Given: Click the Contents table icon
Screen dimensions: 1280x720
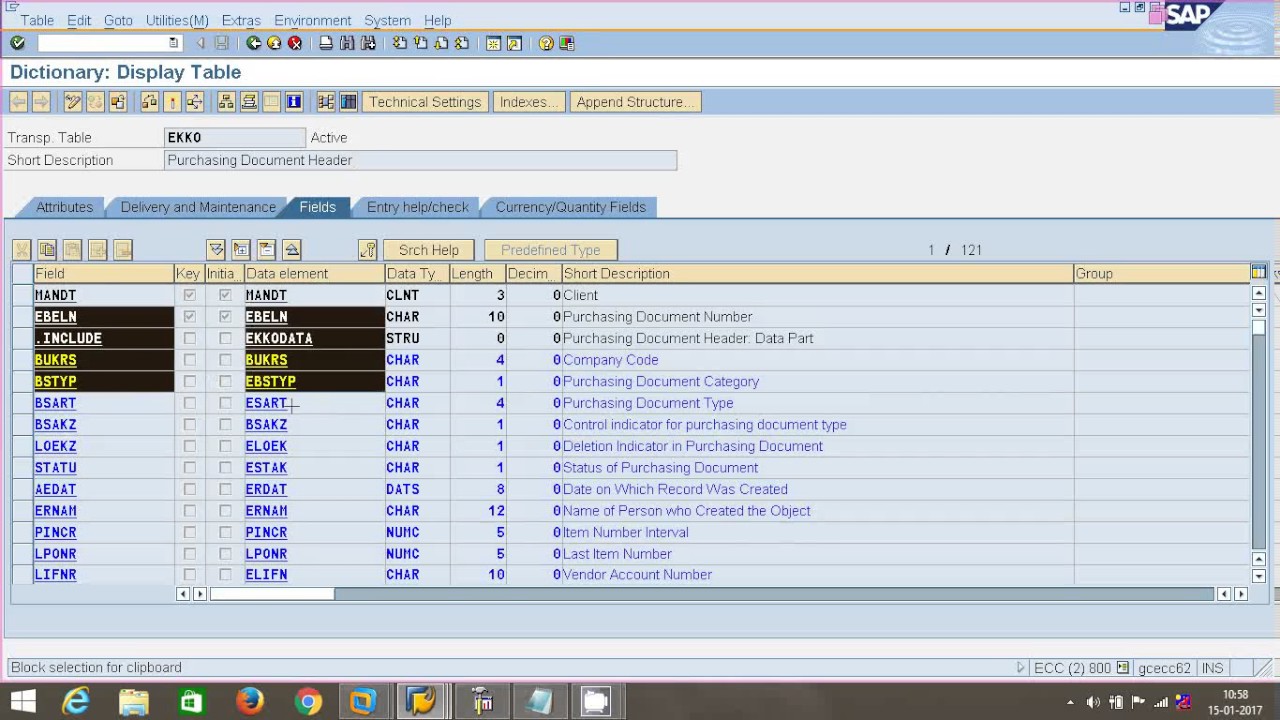Looking at the screenshot, I should (x=349, y=102).
